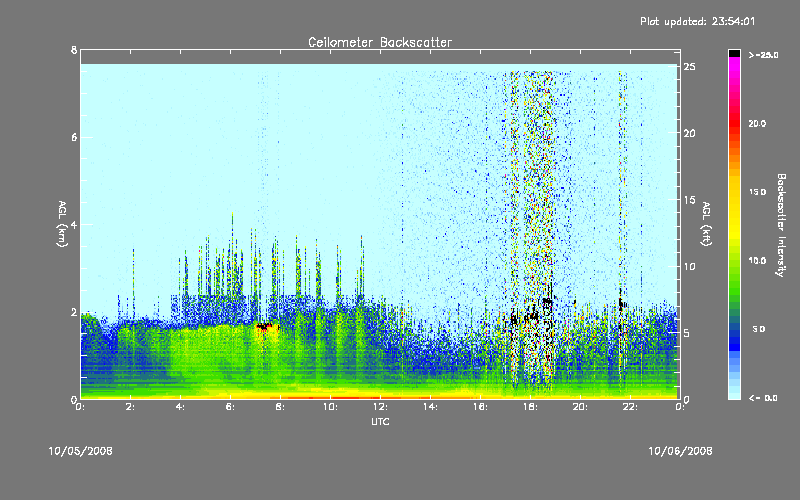Click the '<= 0.0' colorbar tick label
Screen dimensions: 800x500
point(763,398)
